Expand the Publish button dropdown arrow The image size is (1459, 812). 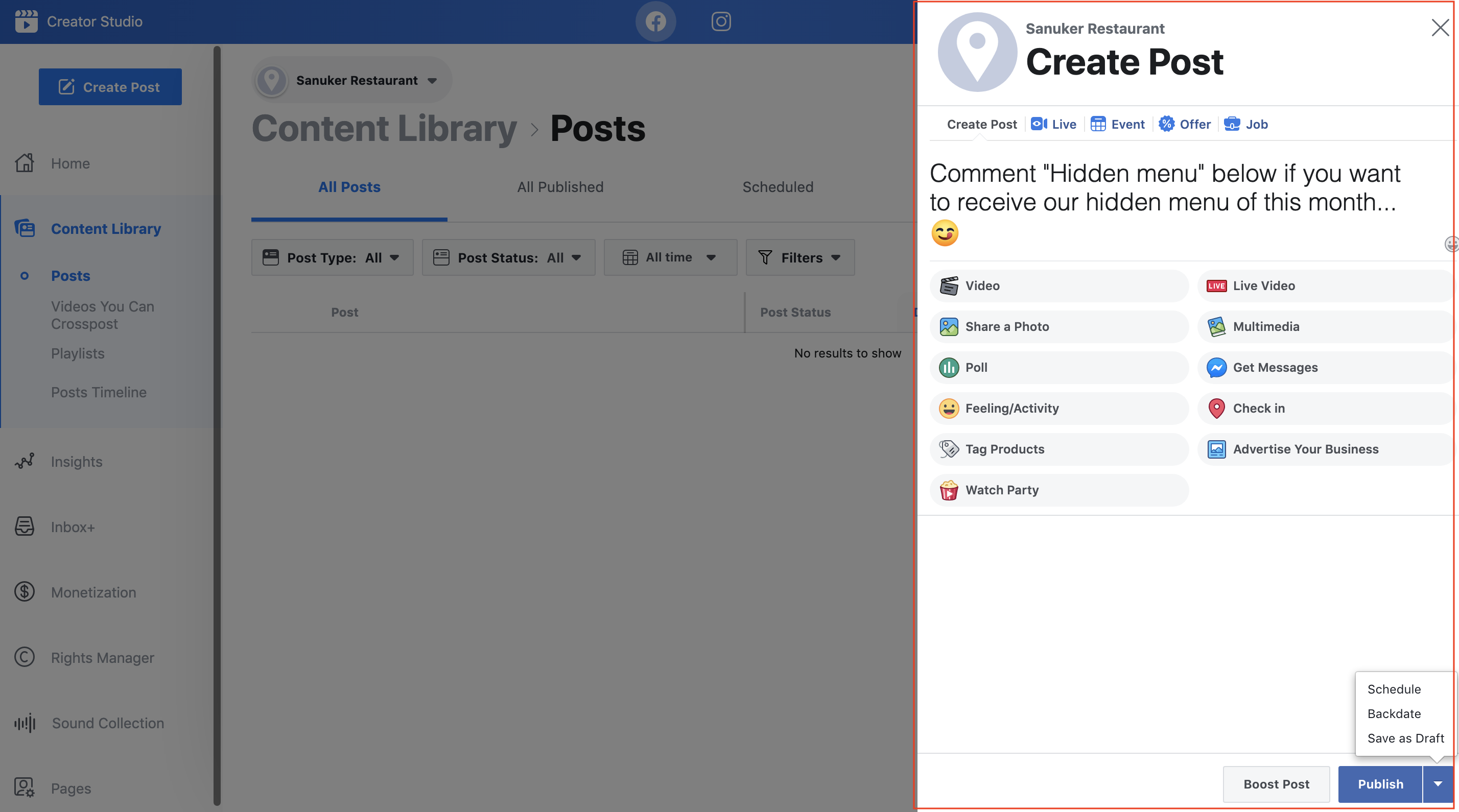pos(1438,783)
